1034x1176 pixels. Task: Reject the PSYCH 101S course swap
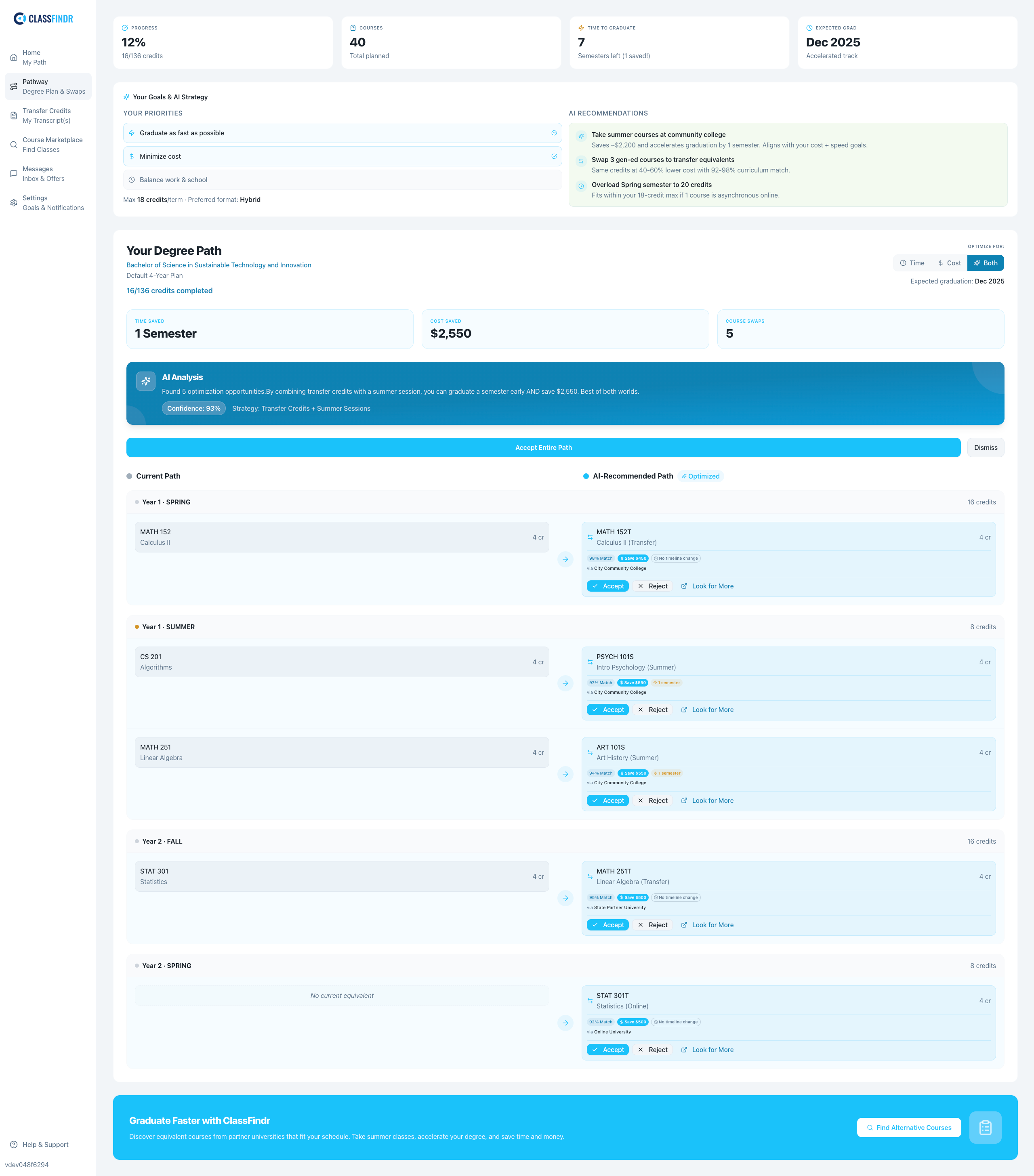[x=652, y=710]
